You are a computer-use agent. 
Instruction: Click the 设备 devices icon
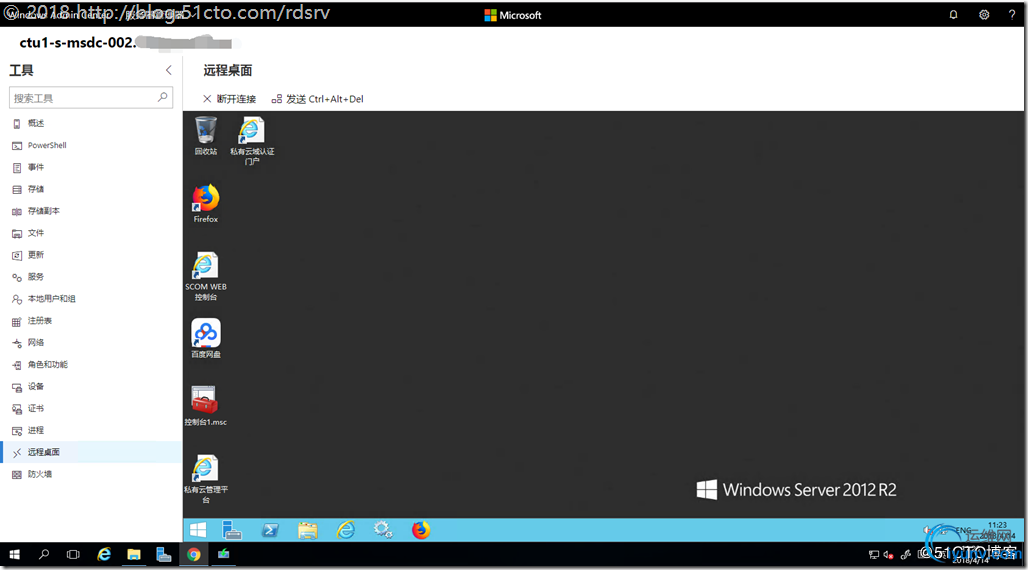17,387
